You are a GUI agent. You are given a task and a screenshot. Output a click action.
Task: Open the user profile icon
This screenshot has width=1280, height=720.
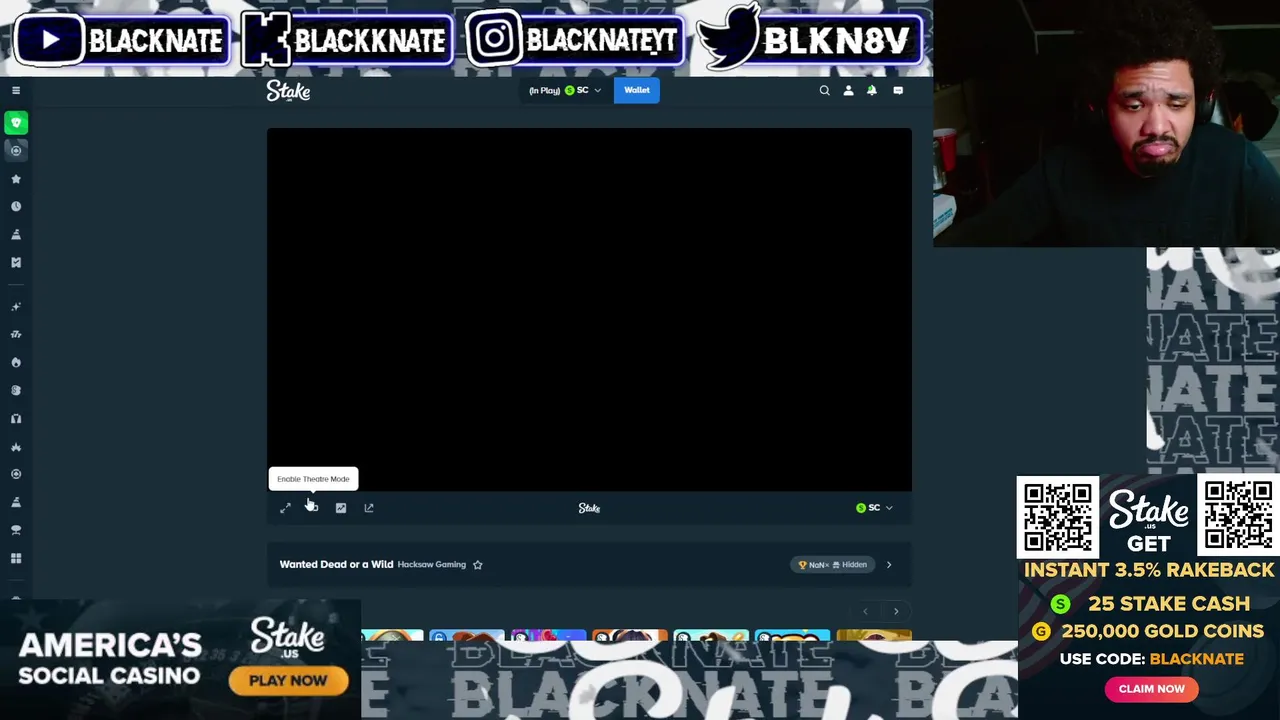pyautogui.click(x=848, y=91)
